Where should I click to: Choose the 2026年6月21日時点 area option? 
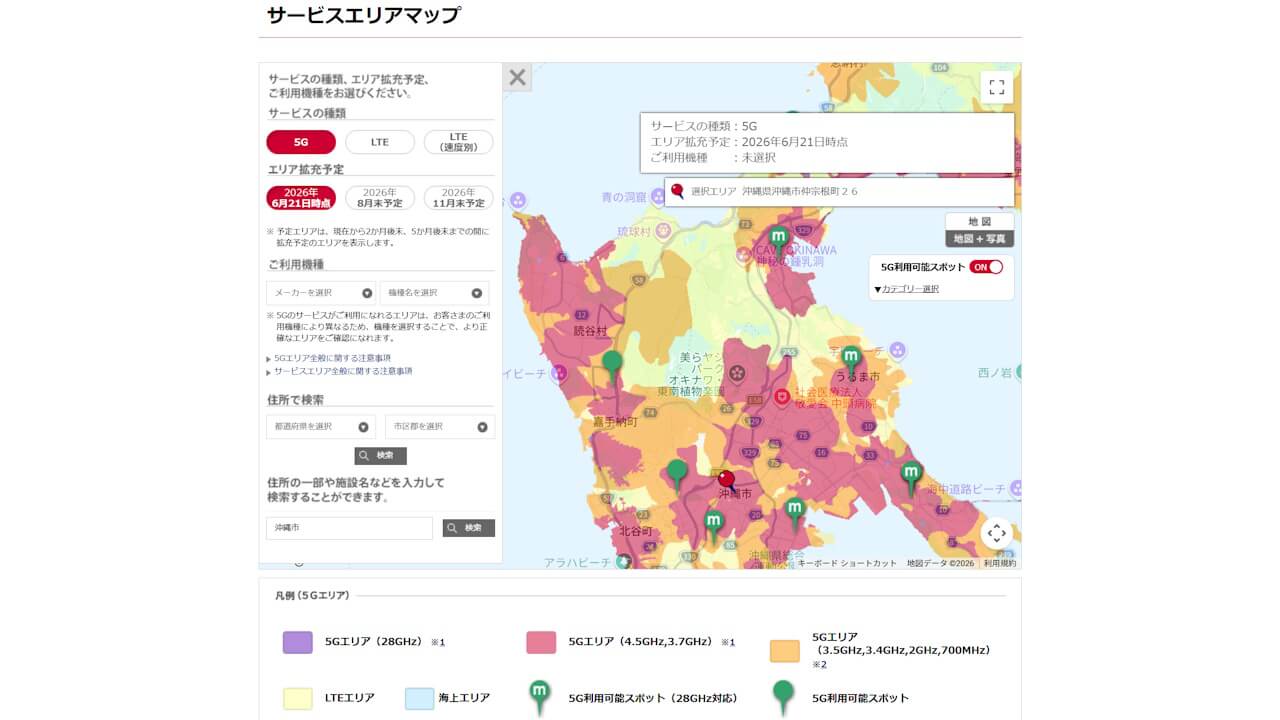point(301,198)
